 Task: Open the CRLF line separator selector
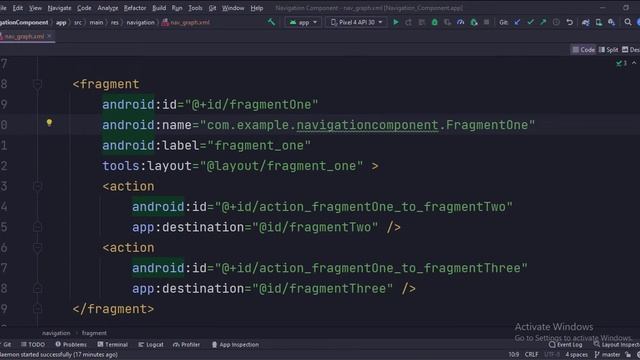[531, 354]
